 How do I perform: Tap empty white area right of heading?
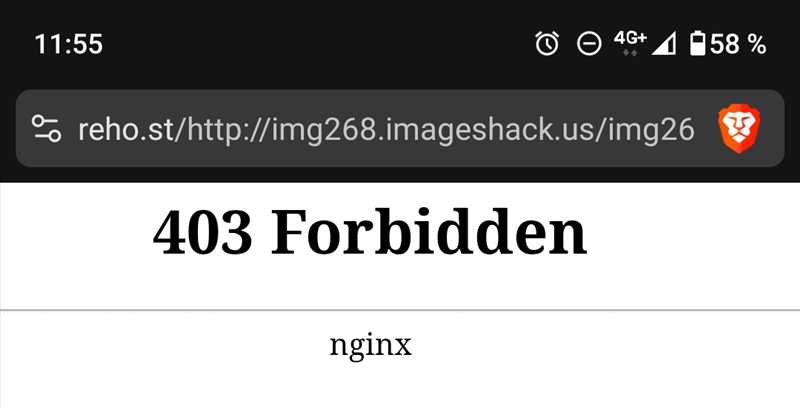694,233
